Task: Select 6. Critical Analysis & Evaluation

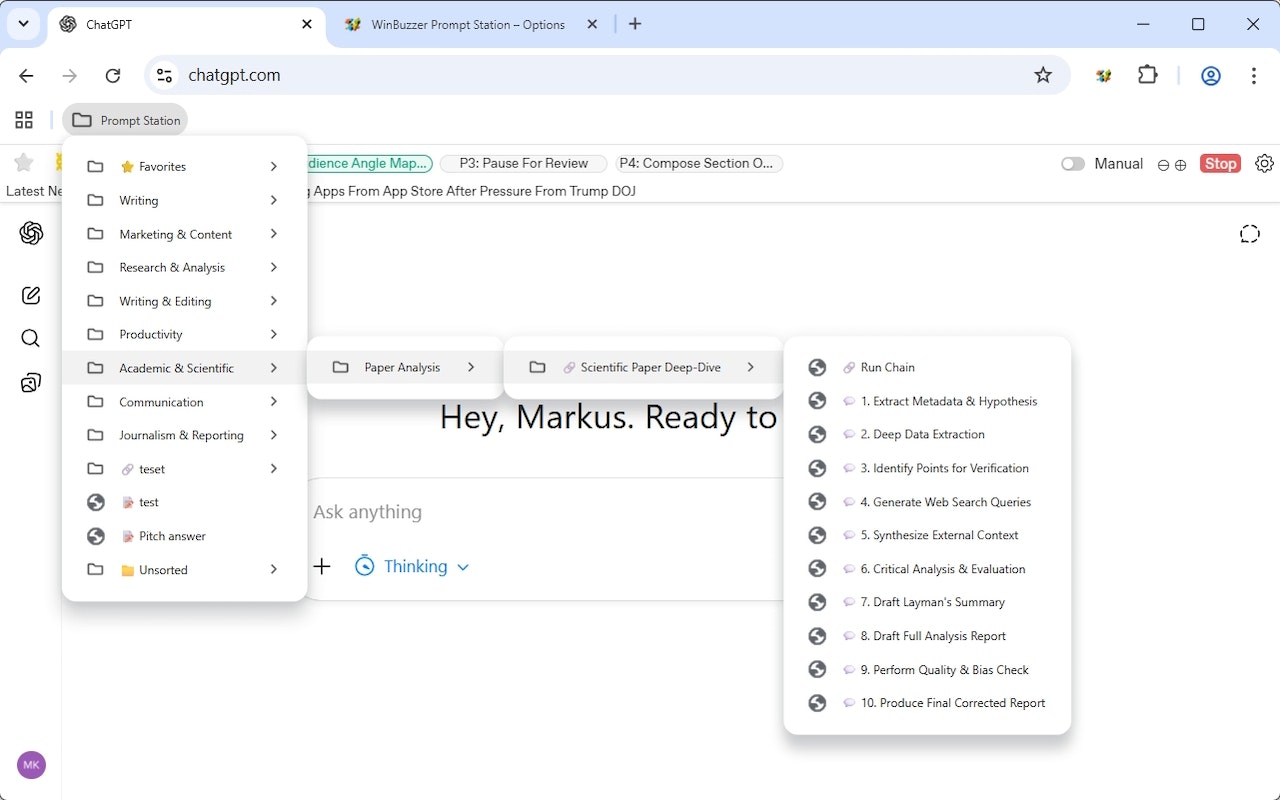Action: point(927,569)
